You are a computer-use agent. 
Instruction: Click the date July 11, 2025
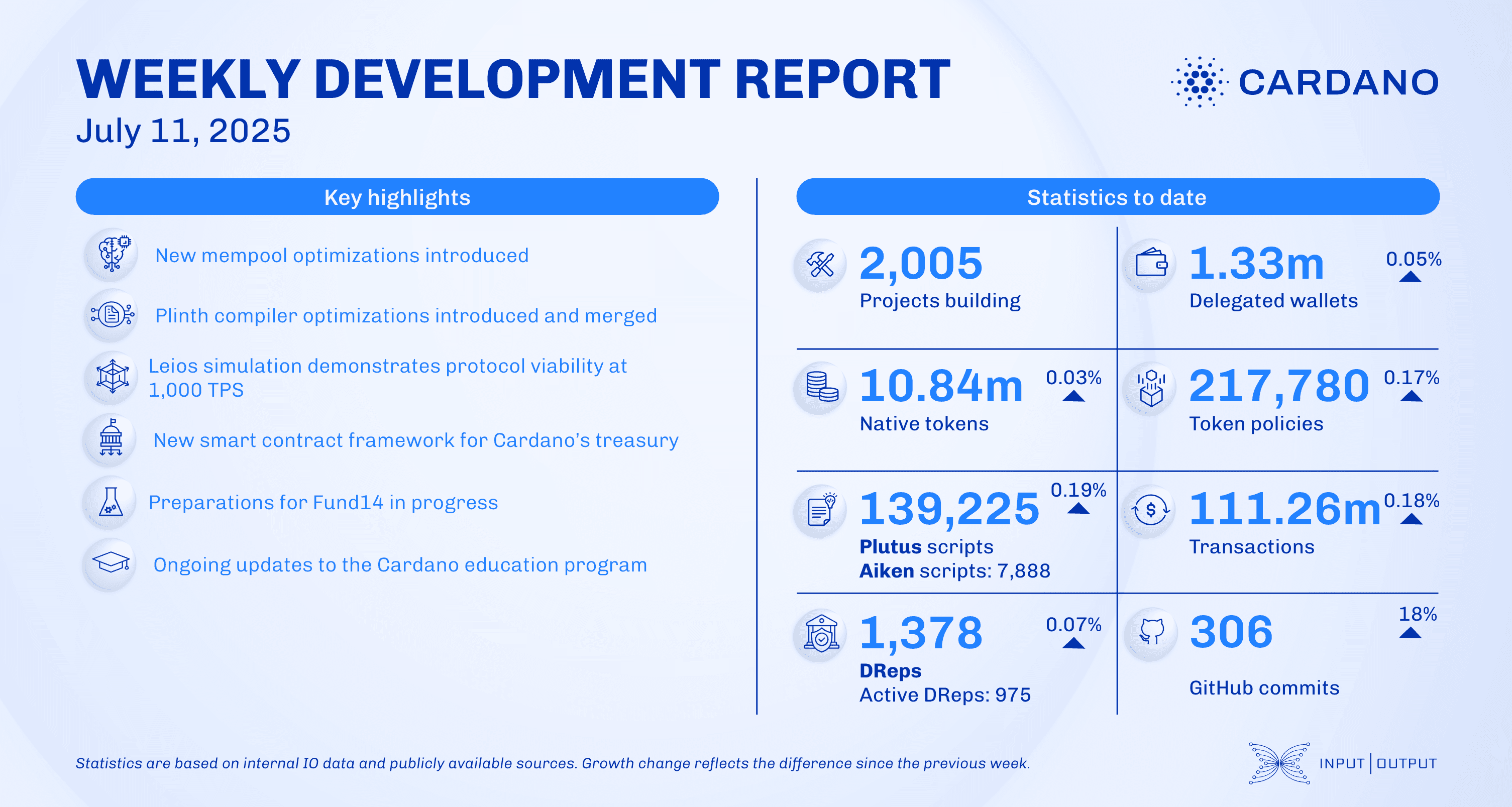point(183,131)
